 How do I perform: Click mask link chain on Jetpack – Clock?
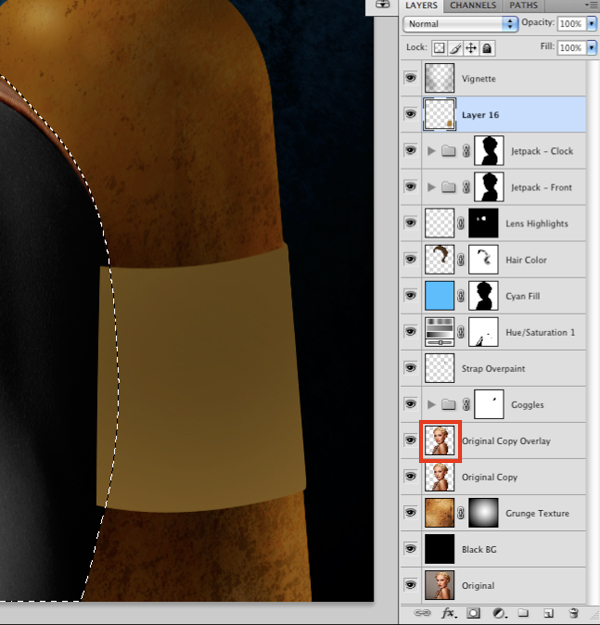coord(466,151)
